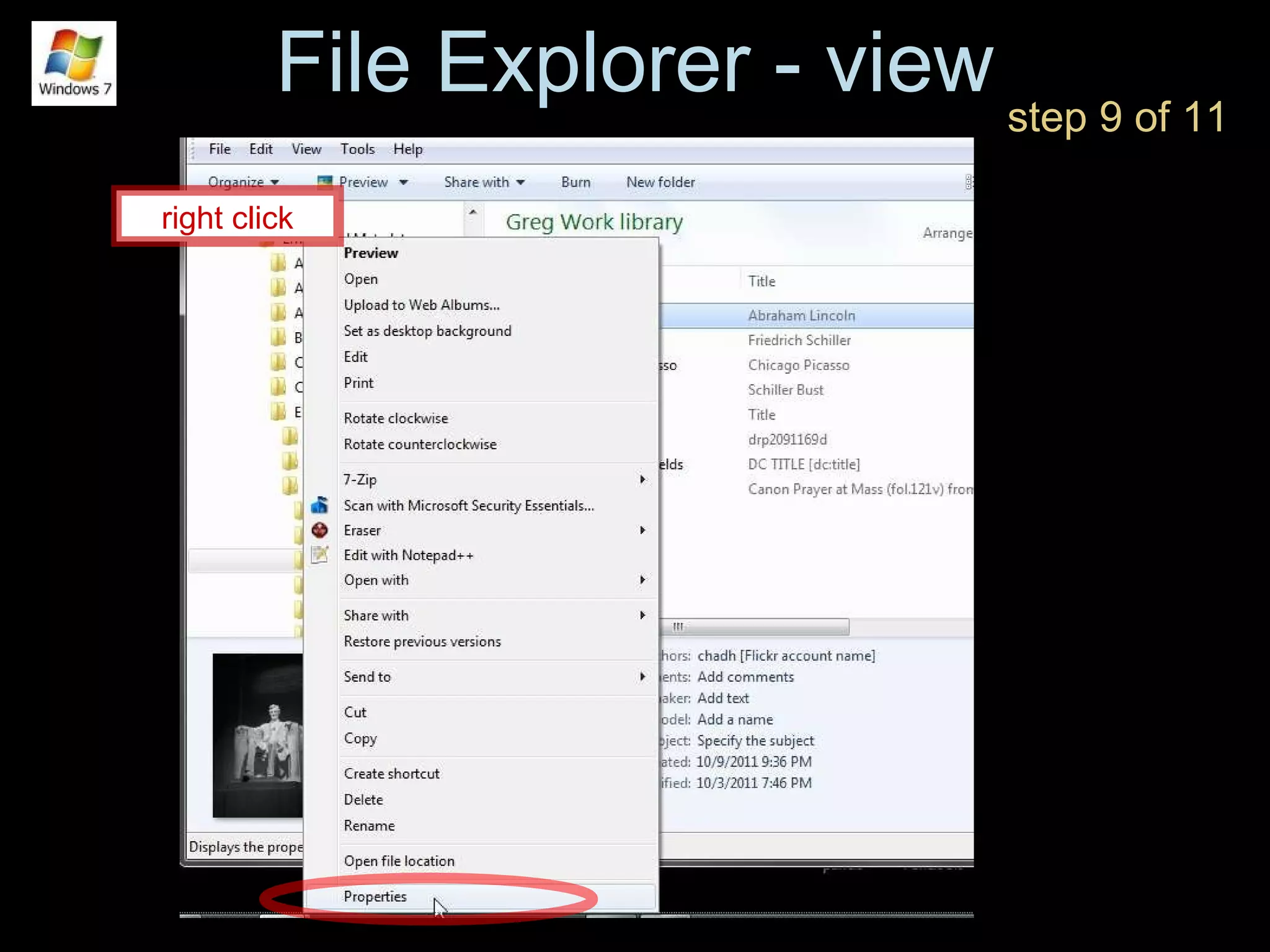Click the Preview toolbar button

tap(363, 182)
